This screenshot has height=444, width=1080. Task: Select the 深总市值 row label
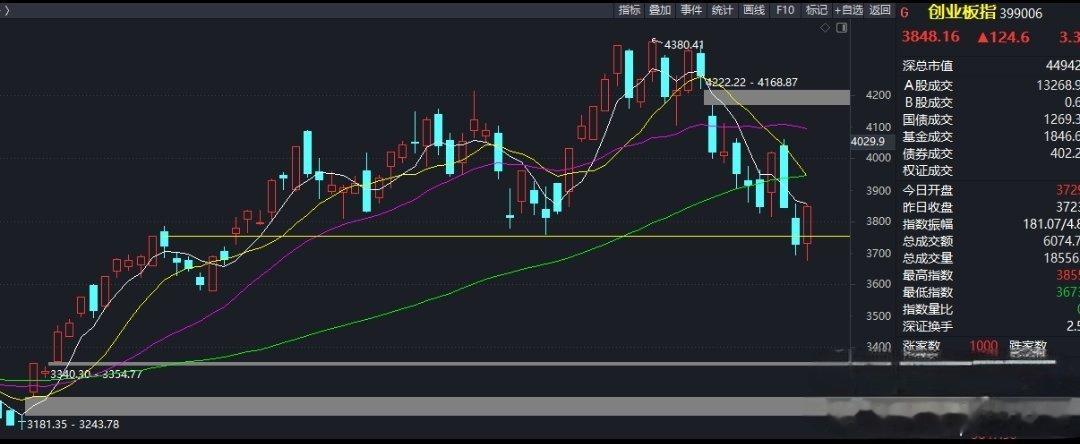click(928, 66)
